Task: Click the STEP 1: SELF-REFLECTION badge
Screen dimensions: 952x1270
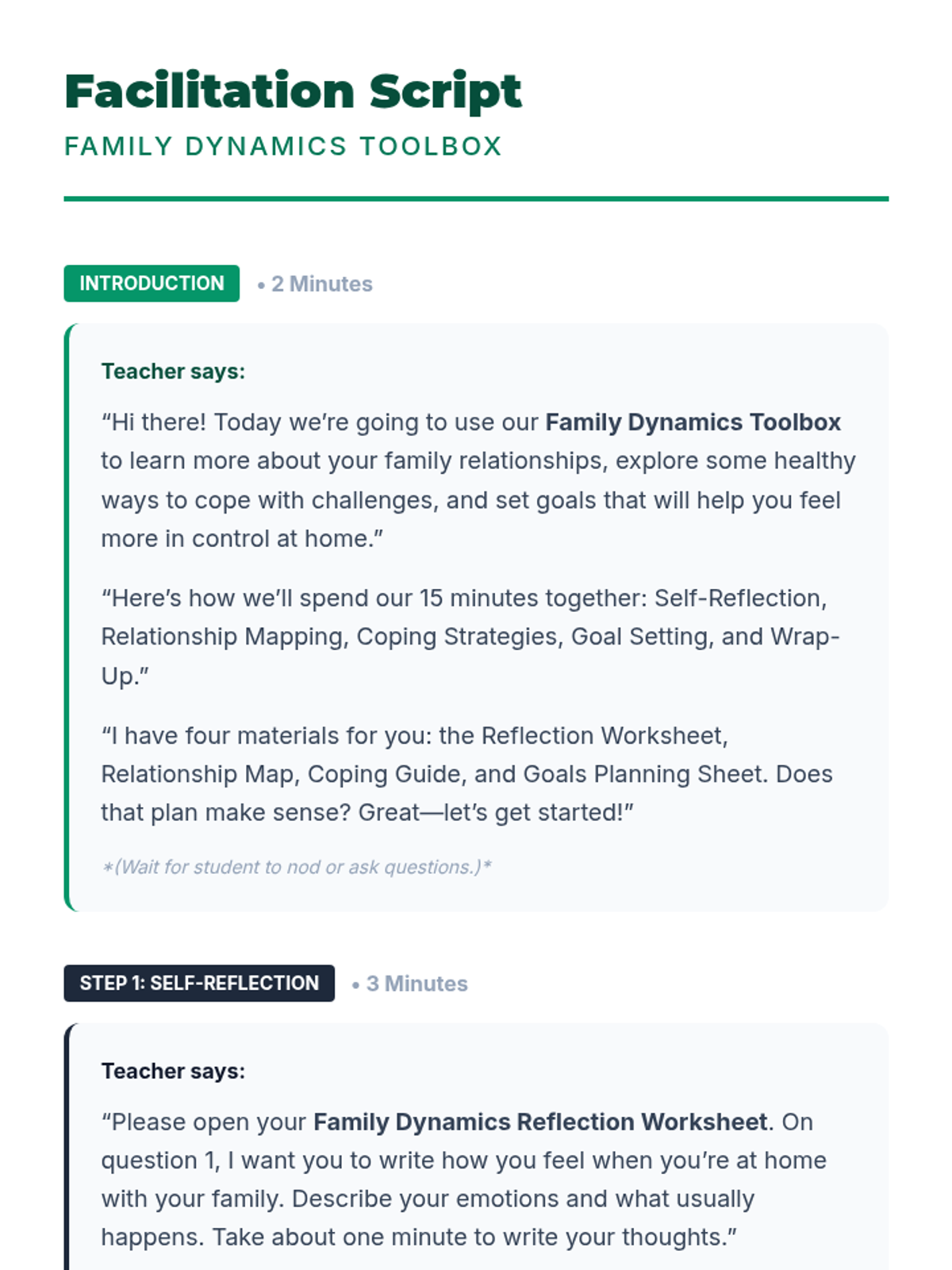Action: [x=199, y=983]
